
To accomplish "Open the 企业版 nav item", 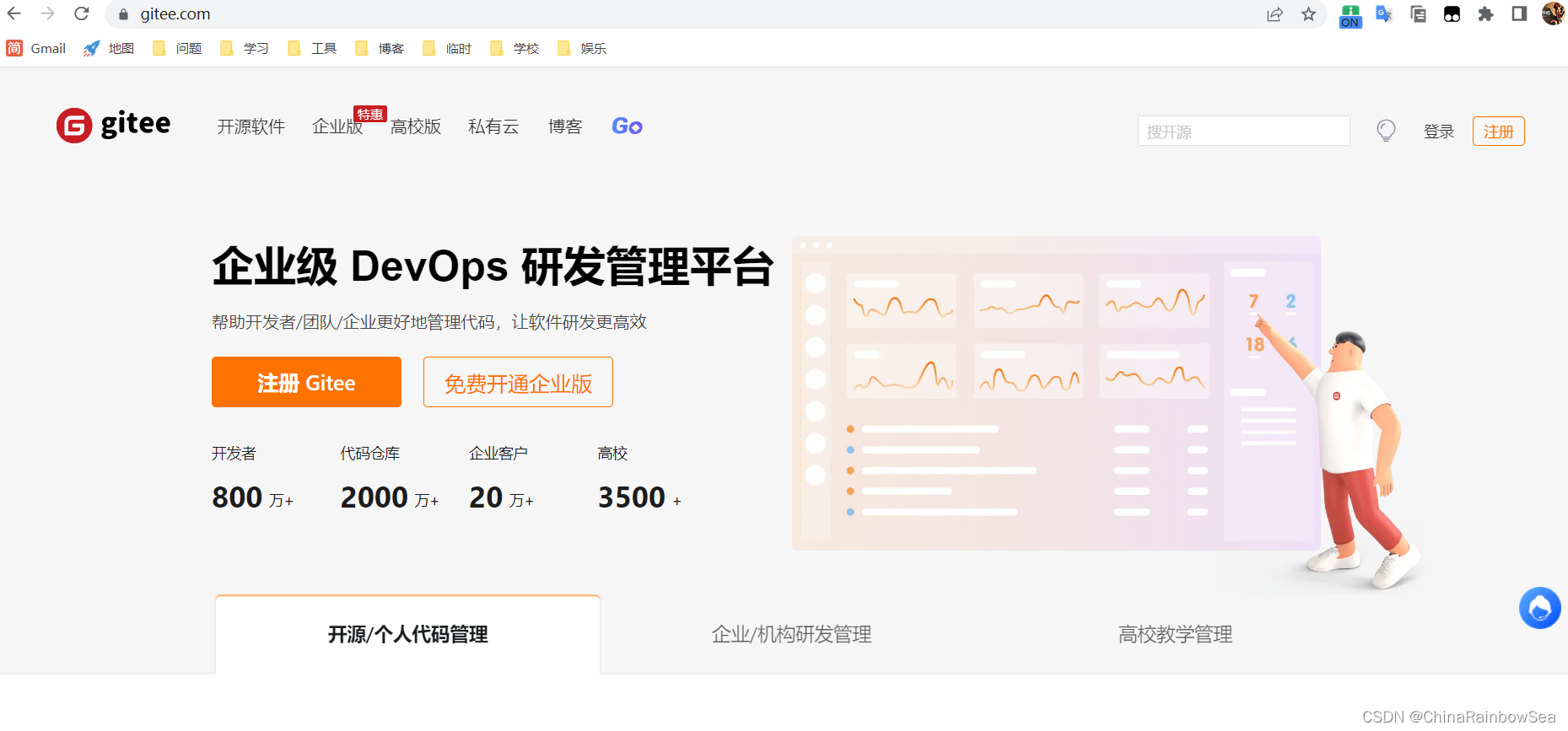I will 337,126.
